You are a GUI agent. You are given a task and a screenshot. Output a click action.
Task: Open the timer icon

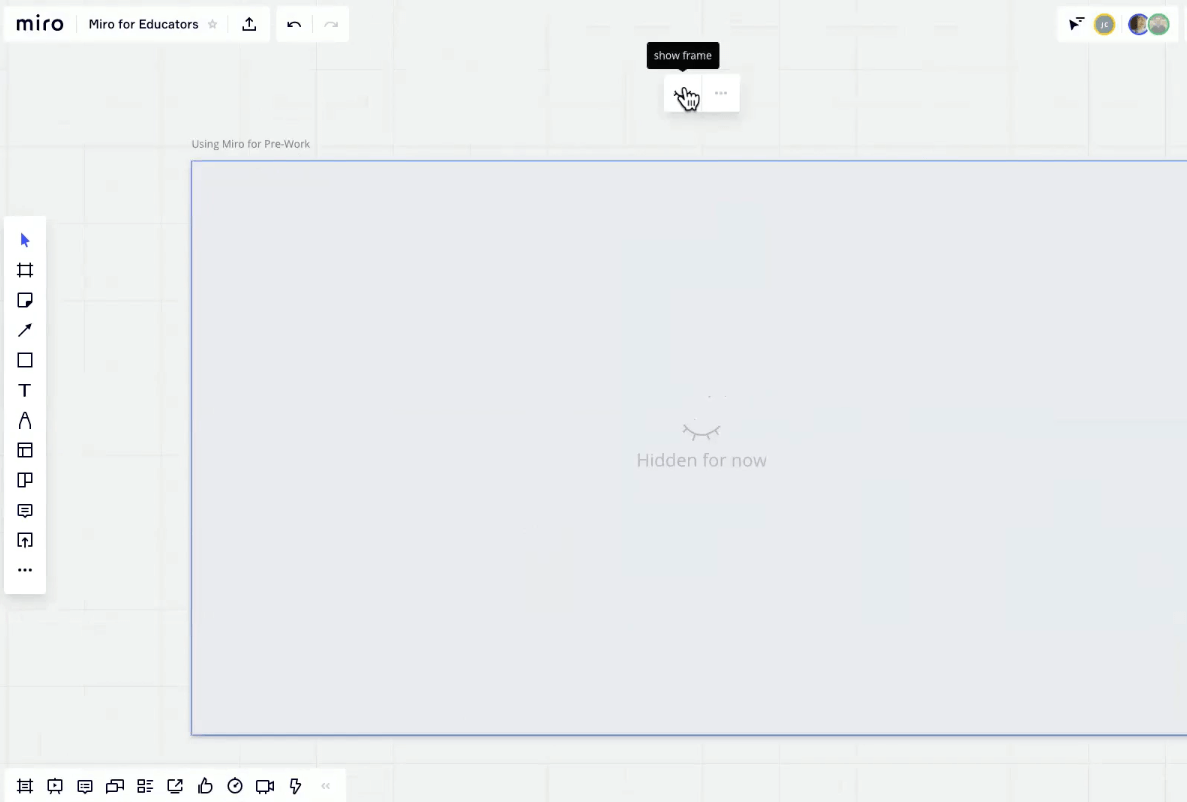tap(235, 786)
